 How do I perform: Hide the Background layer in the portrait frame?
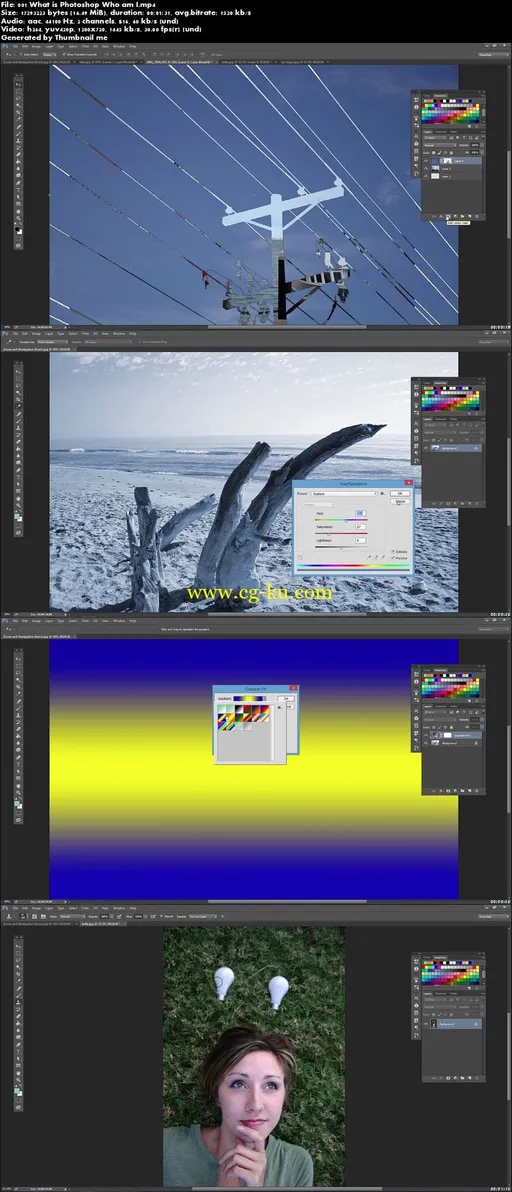(x=425, y=1023)
